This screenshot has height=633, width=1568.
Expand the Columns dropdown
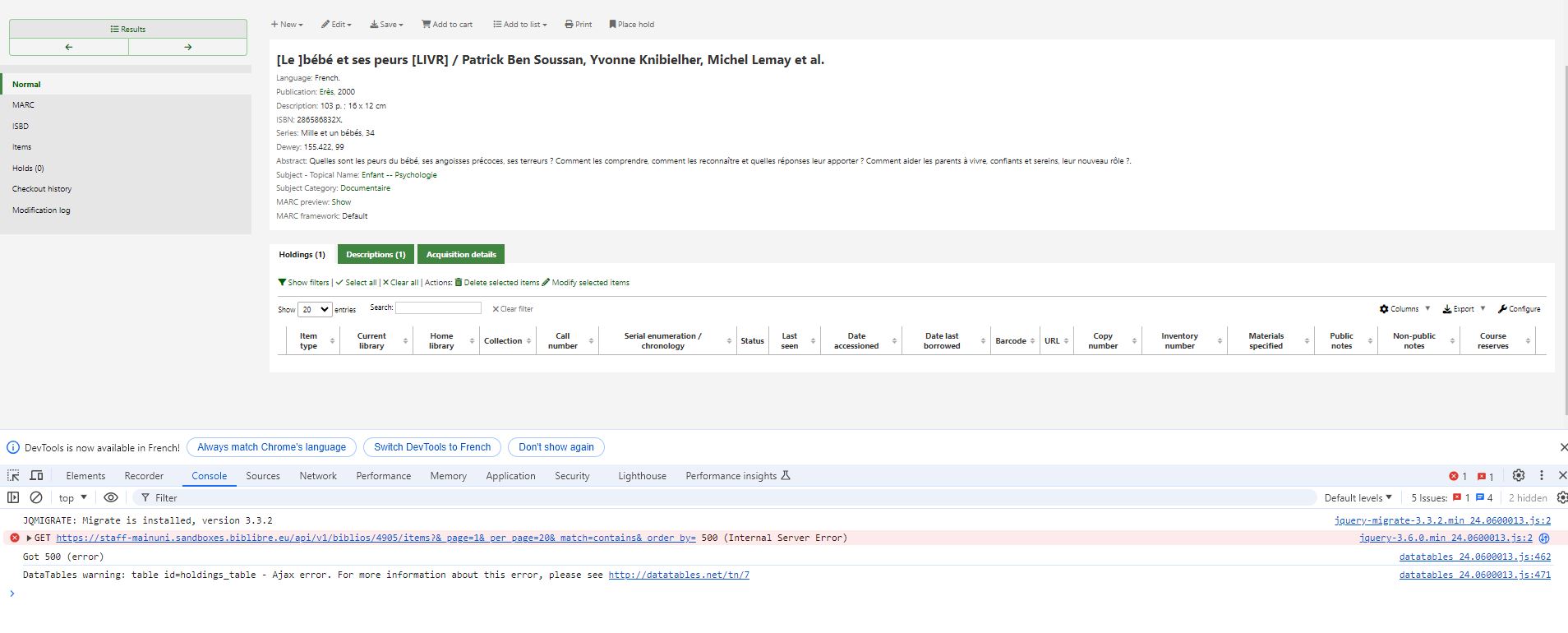pyautogui.click(x=1404, y=309)
